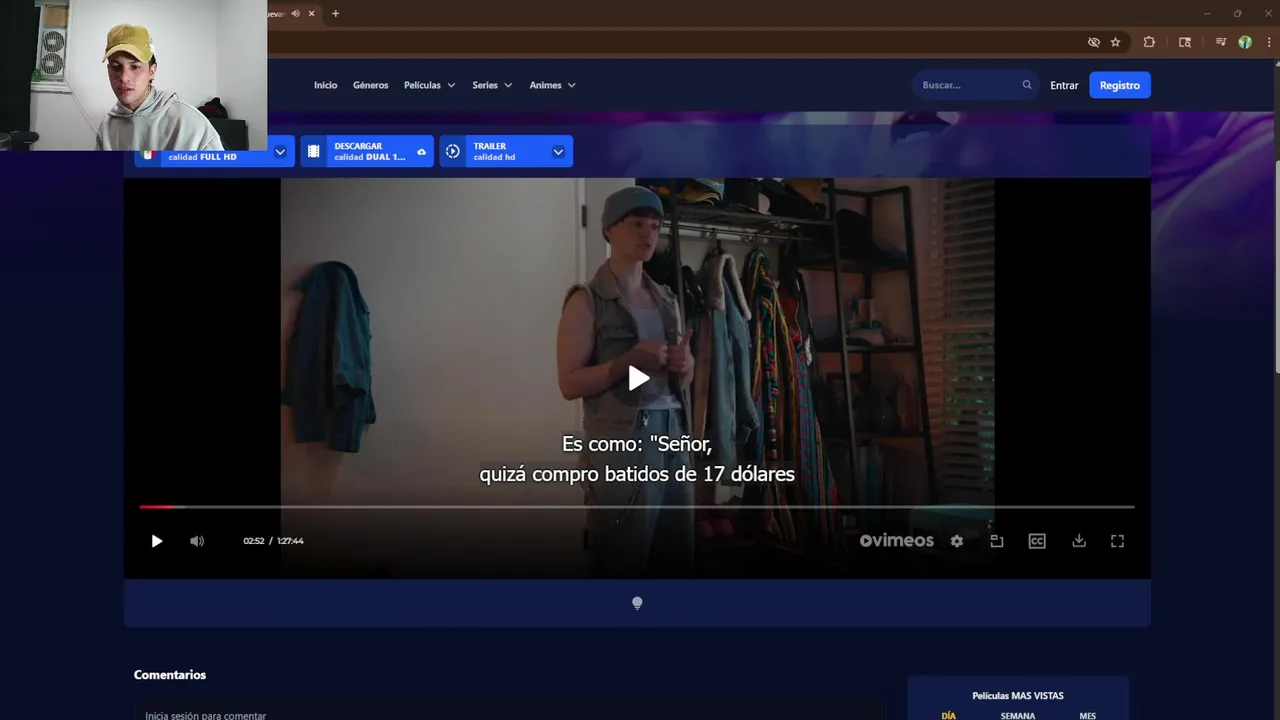1280x720 pixels.
Task: Click the 02:52 / 1:27:44 time display
Action: click(273, 541)
